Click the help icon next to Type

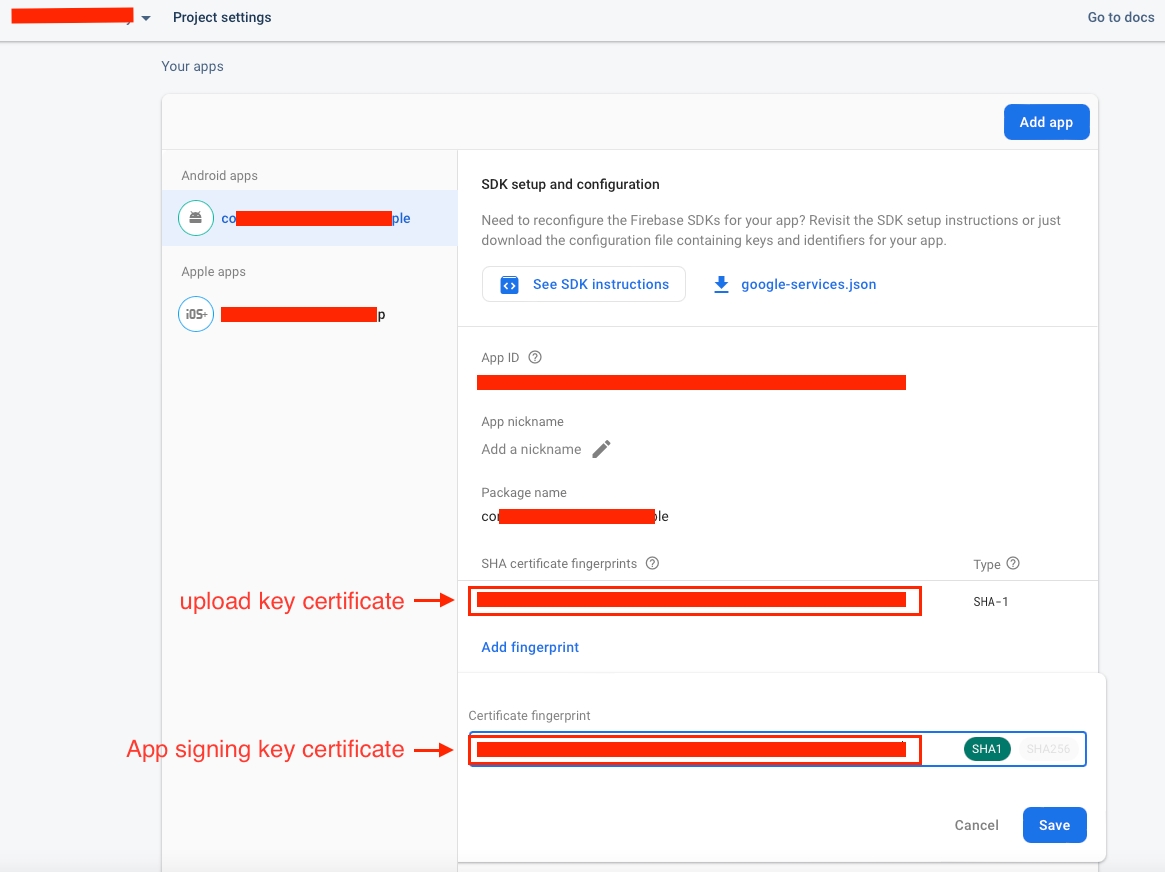1013,564
